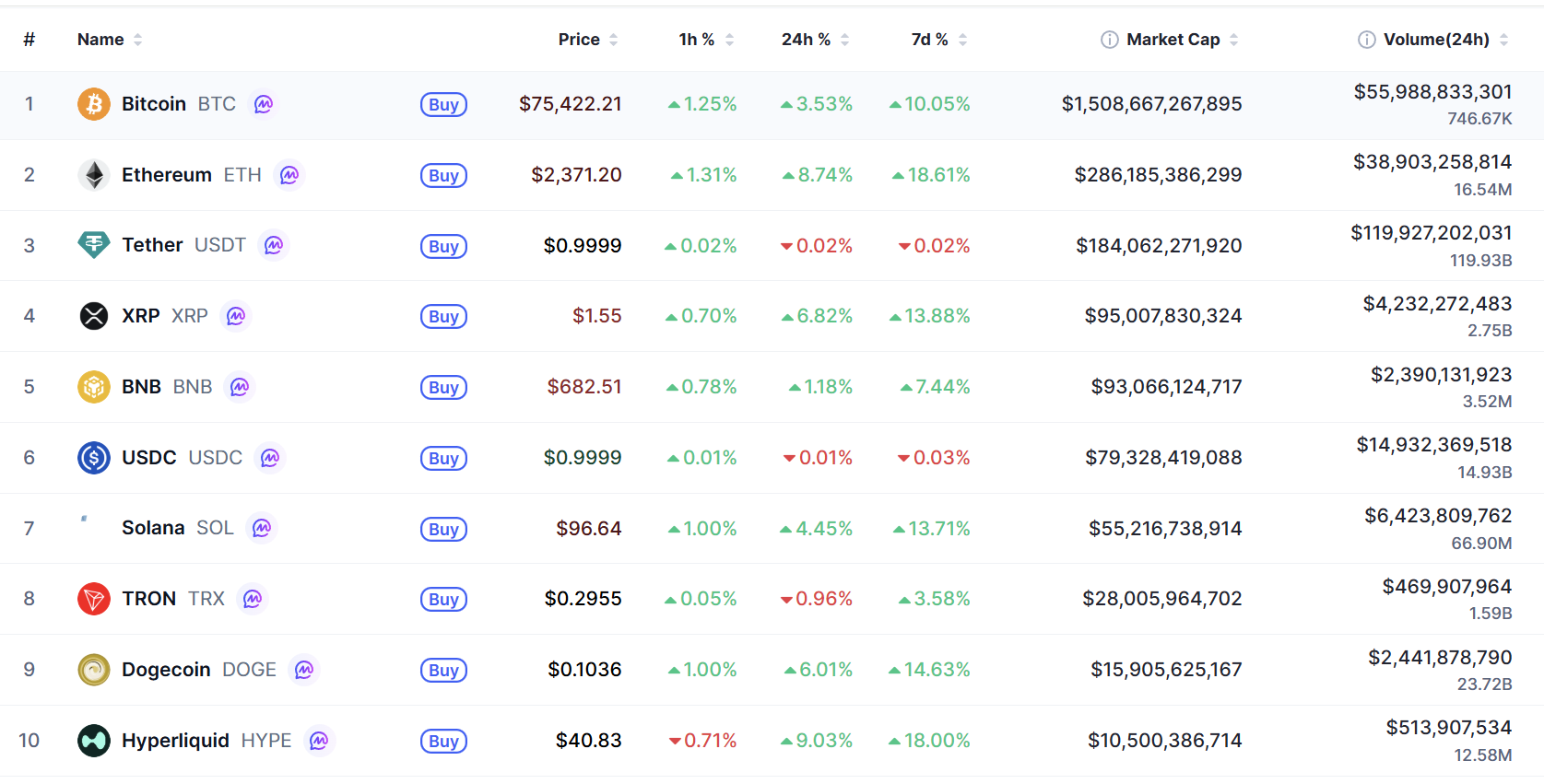Click TRON 24h change 0.96%
Screen dimensions: 1544x784
pyautogui.click(x=816, y=599)
